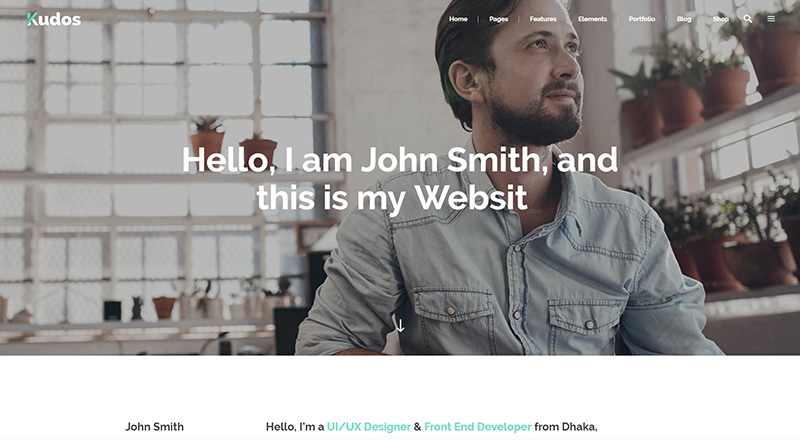Open the Shop menu item
Image resolution: width=800 pixels, height=440 pixels.
click(x=720, y=19)
